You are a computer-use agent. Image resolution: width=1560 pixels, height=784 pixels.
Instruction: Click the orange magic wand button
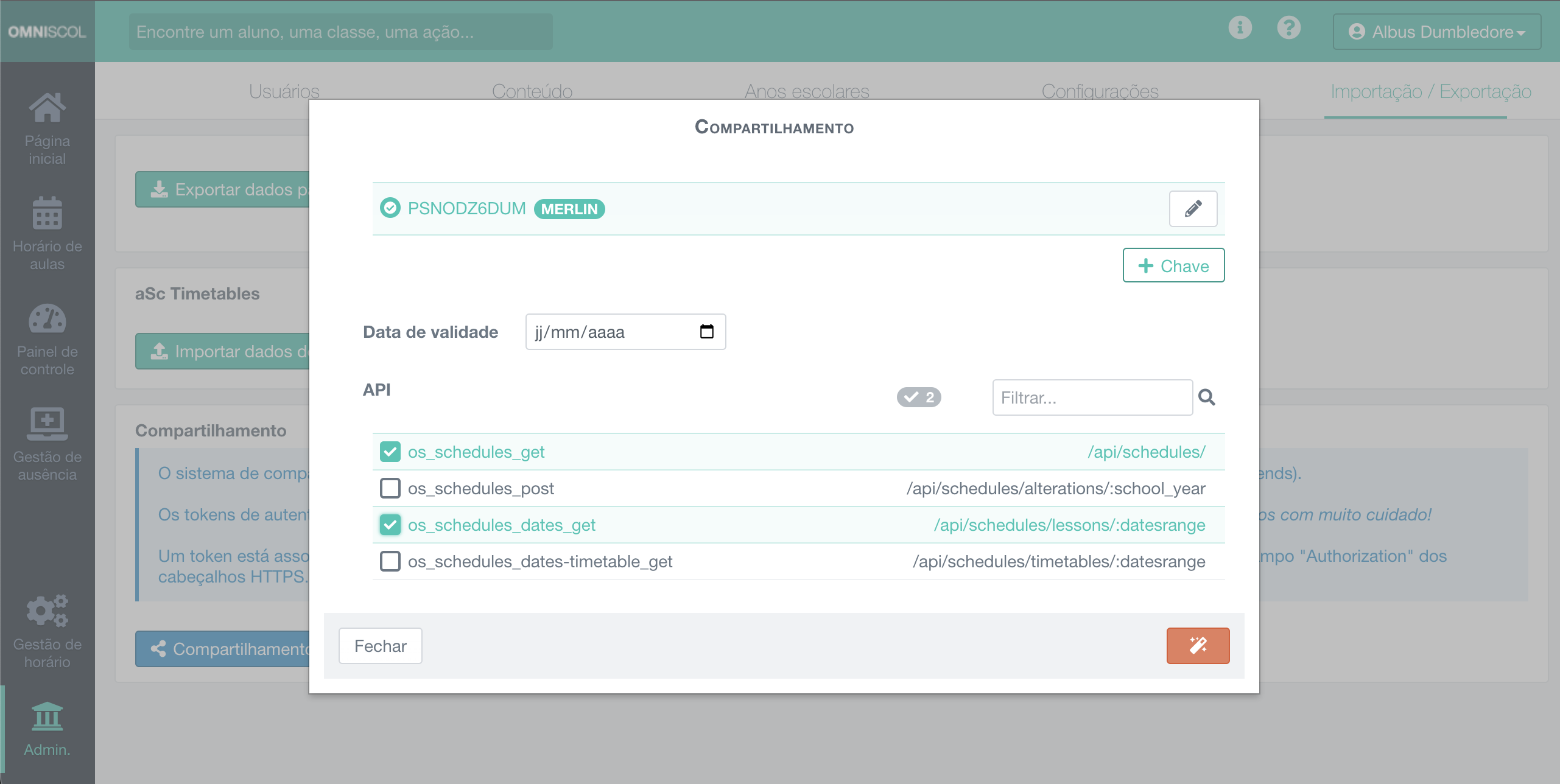click(x=1197, y=646)
